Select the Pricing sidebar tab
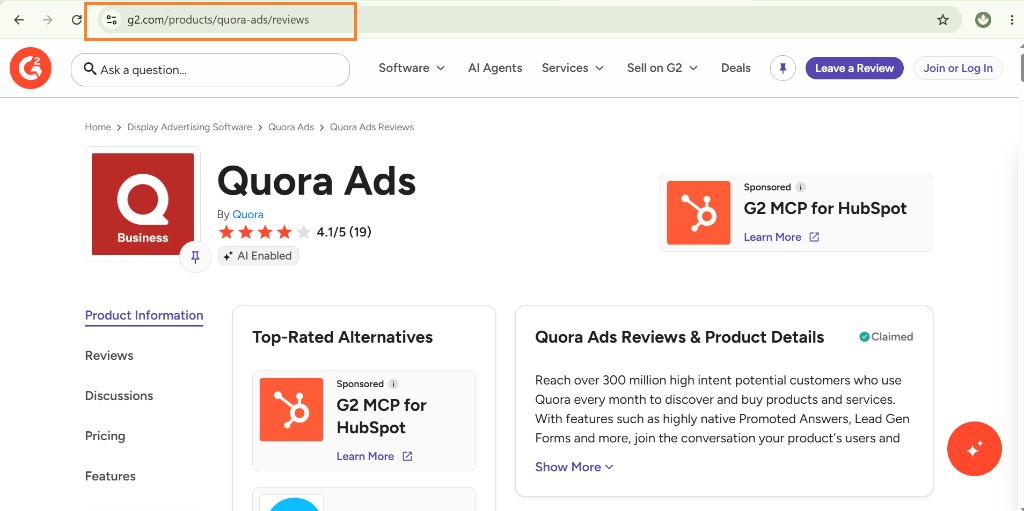The width and height of the screenshot is (1024, 511). (x=105, y=436)
